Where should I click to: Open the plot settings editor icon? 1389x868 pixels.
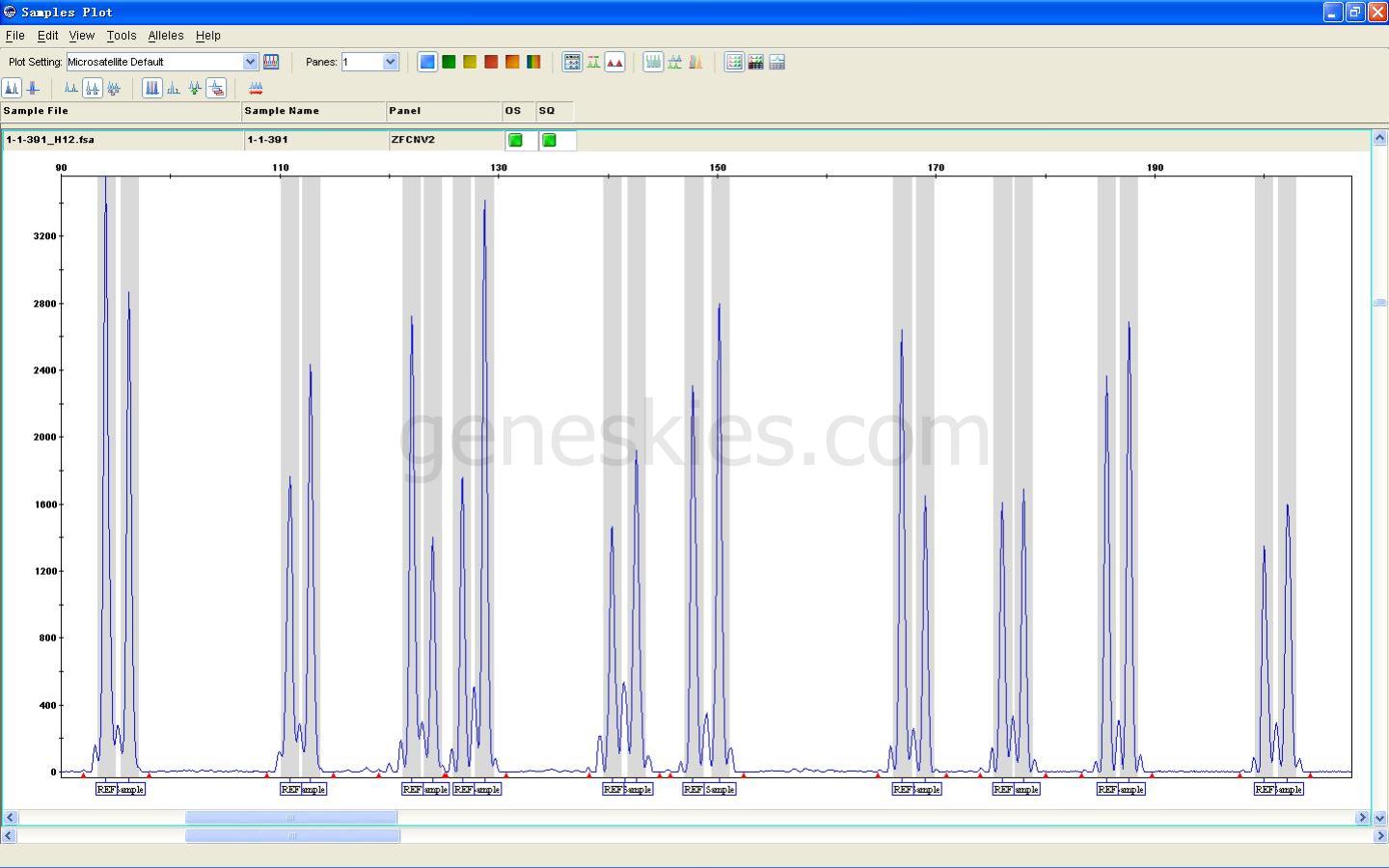271,62
